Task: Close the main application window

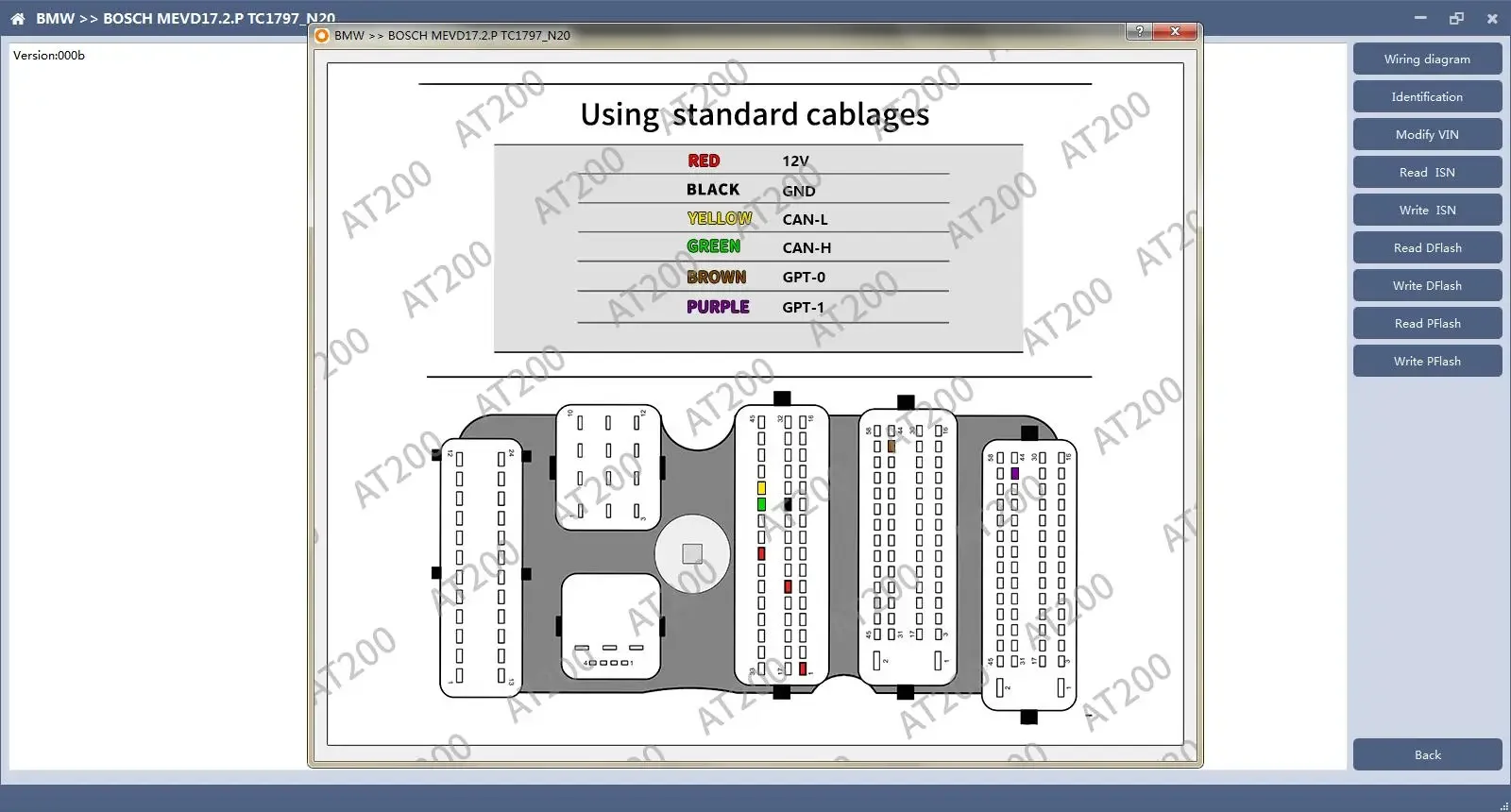Action: 1492,18
